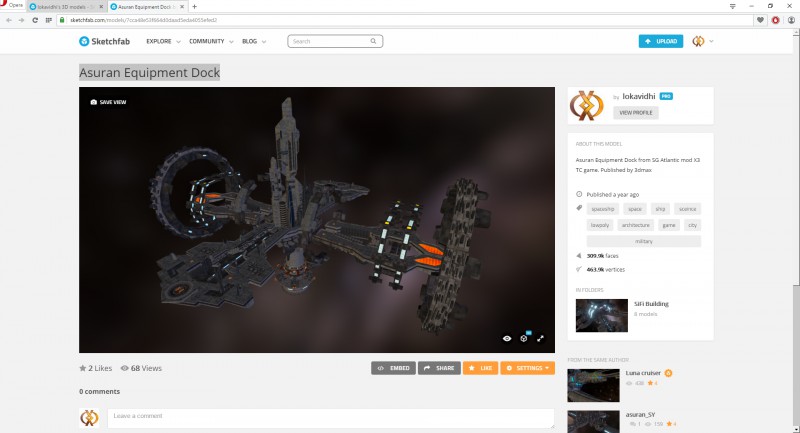Click the space tag
This screenshot has height=433, width=800.
click(635, 209)
